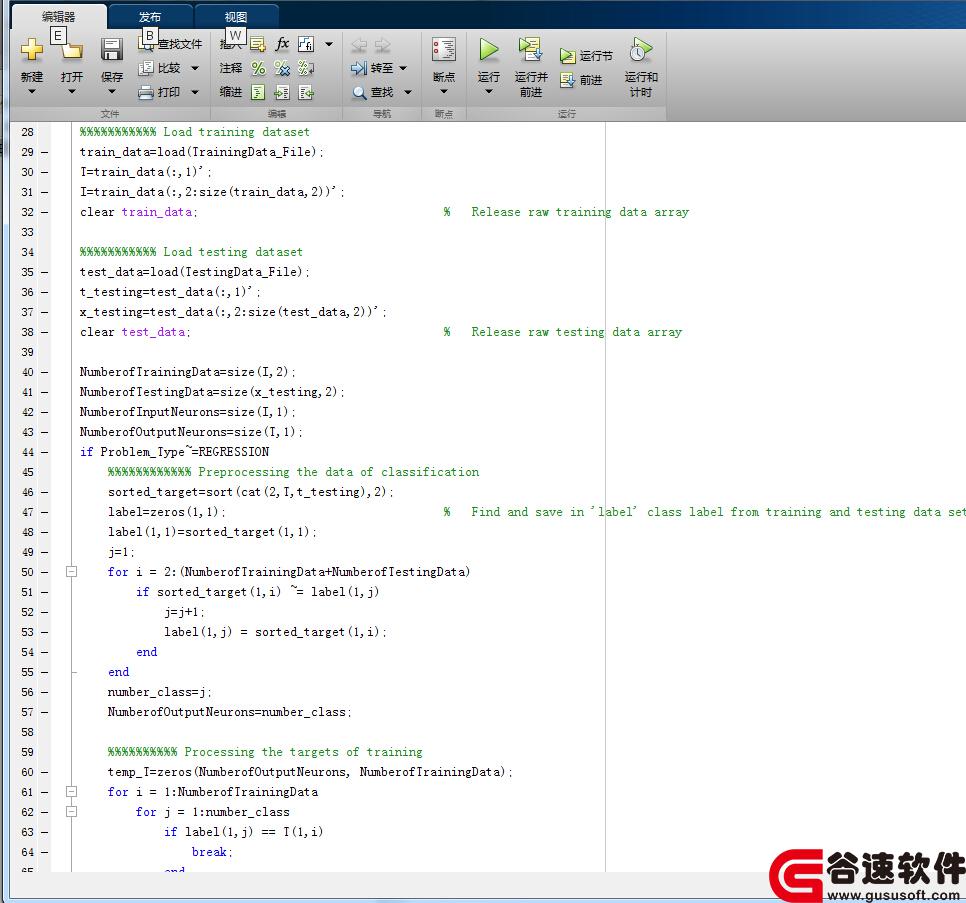Image resolution: width=966 pixels, height=903 pixels.
Task: Open the Breakpoints (断点) dropdown arrow
Action: (x=444, y=92)
